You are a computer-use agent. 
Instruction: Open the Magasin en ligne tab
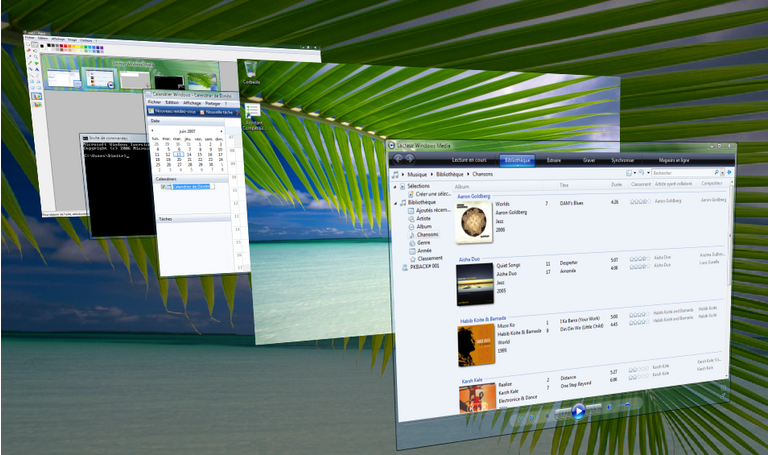tap(674, 160)
